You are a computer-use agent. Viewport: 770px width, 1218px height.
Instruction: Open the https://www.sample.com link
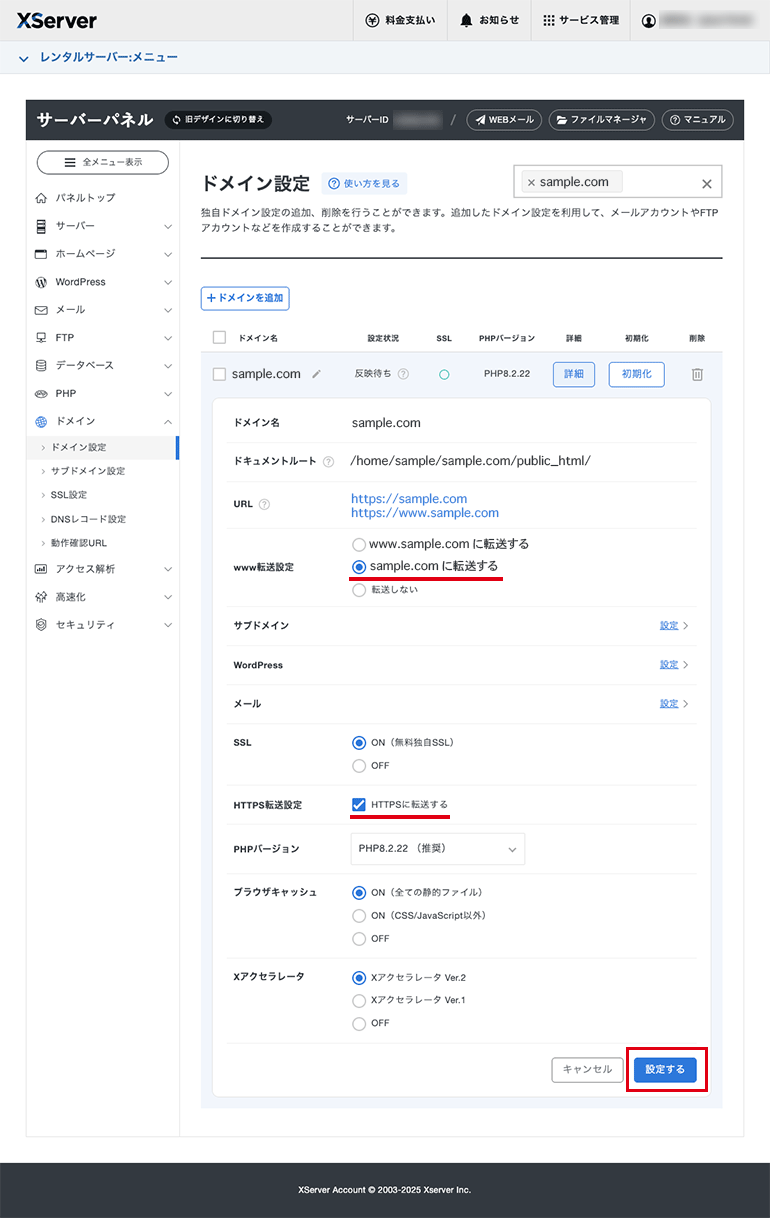tap(425, 513)
